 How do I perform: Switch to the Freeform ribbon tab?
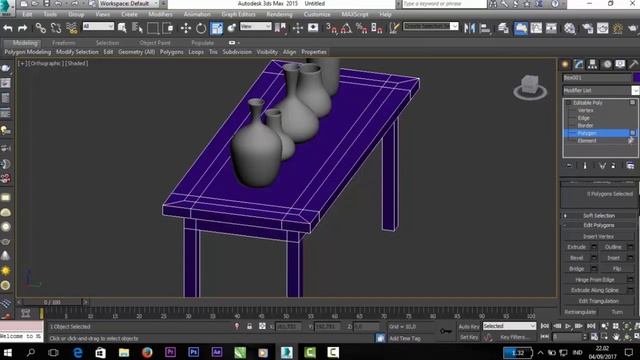click(x=64, y=43)
